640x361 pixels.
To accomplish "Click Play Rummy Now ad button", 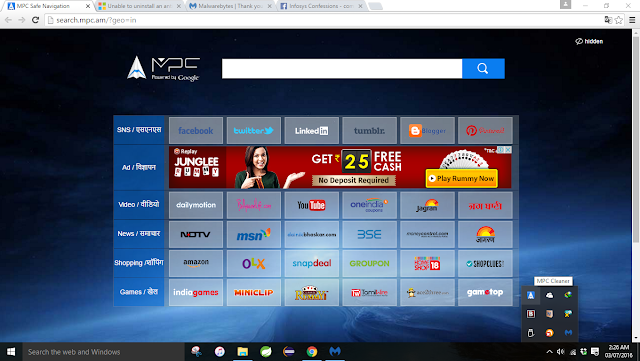I will pos(462,178).
